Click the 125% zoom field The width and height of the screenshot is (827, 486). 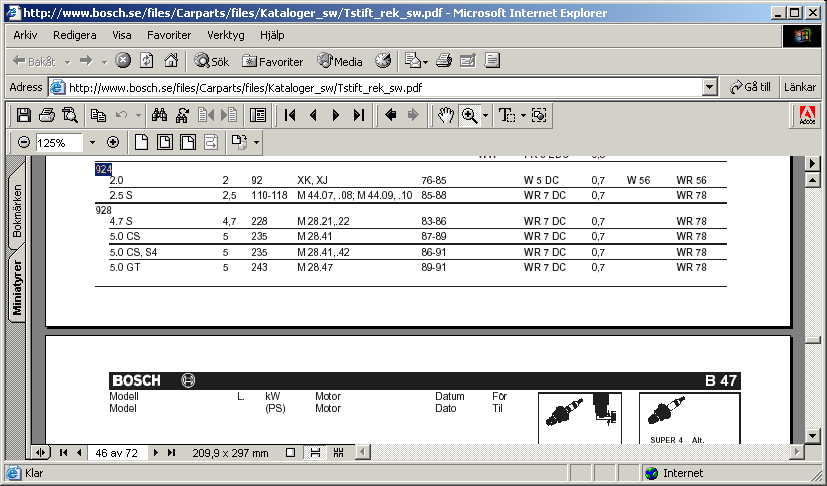(x=59, y=143)
